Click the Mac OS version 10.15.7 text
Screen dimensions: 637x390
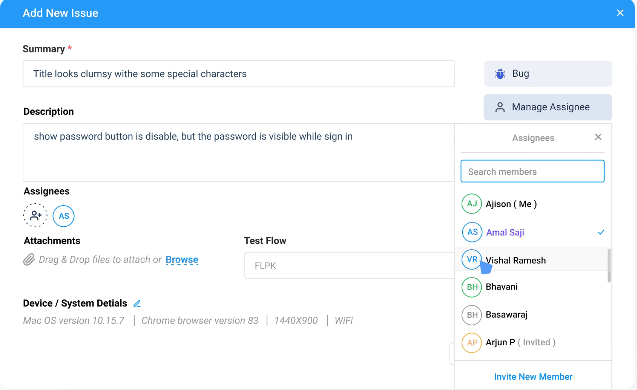tap(74, 321)
